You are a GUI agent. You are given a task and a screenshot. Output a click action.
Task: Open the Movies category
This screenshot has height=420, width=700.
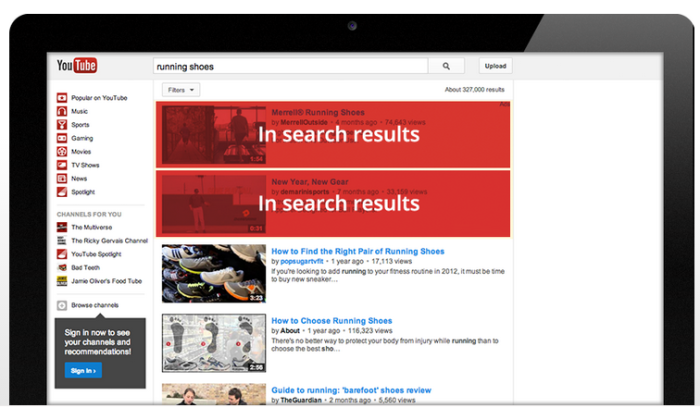click(x=81, y=151)
